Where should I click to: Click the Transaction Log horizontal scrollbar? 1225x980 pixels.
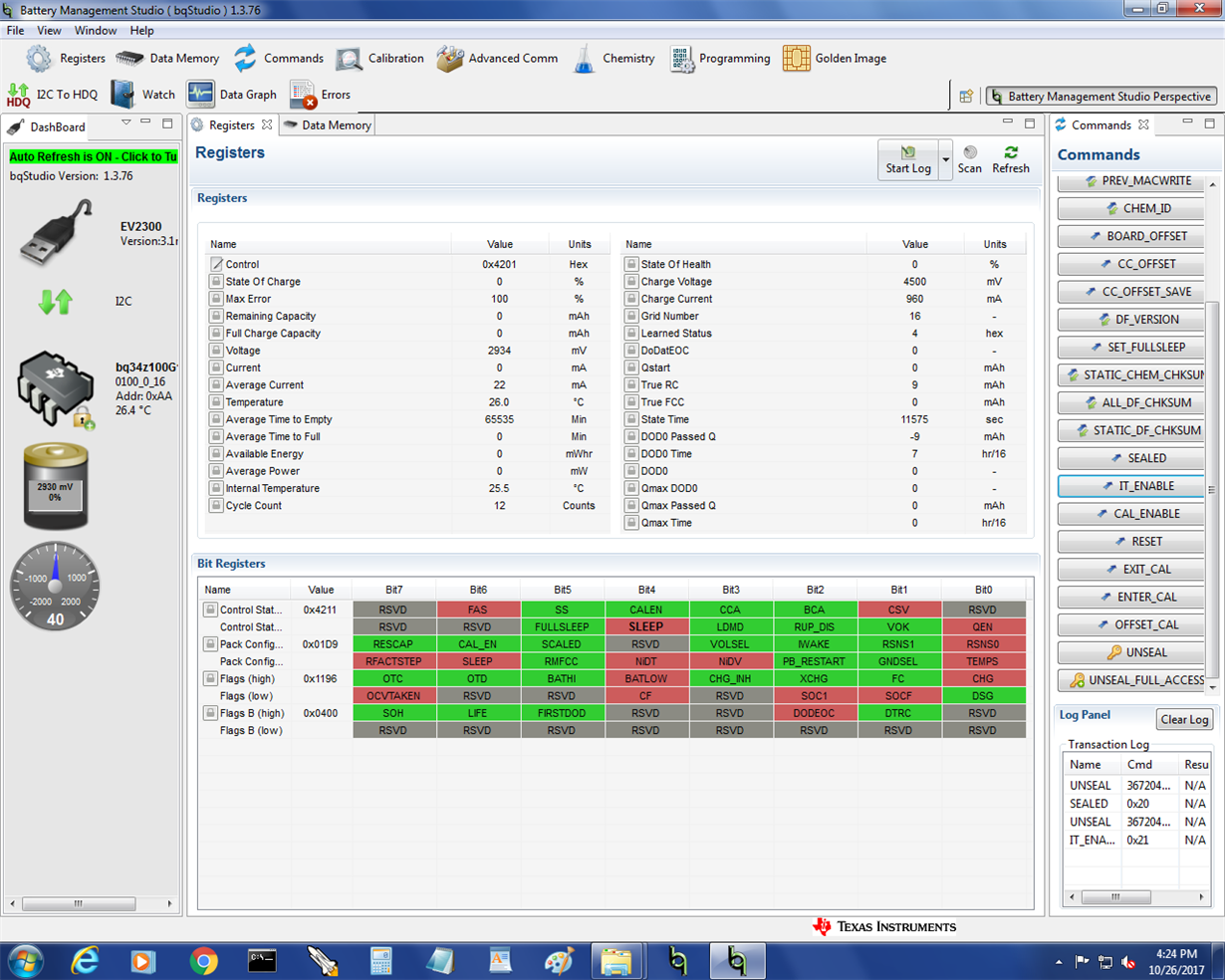pyautogui.click(x=1115, y=897)
